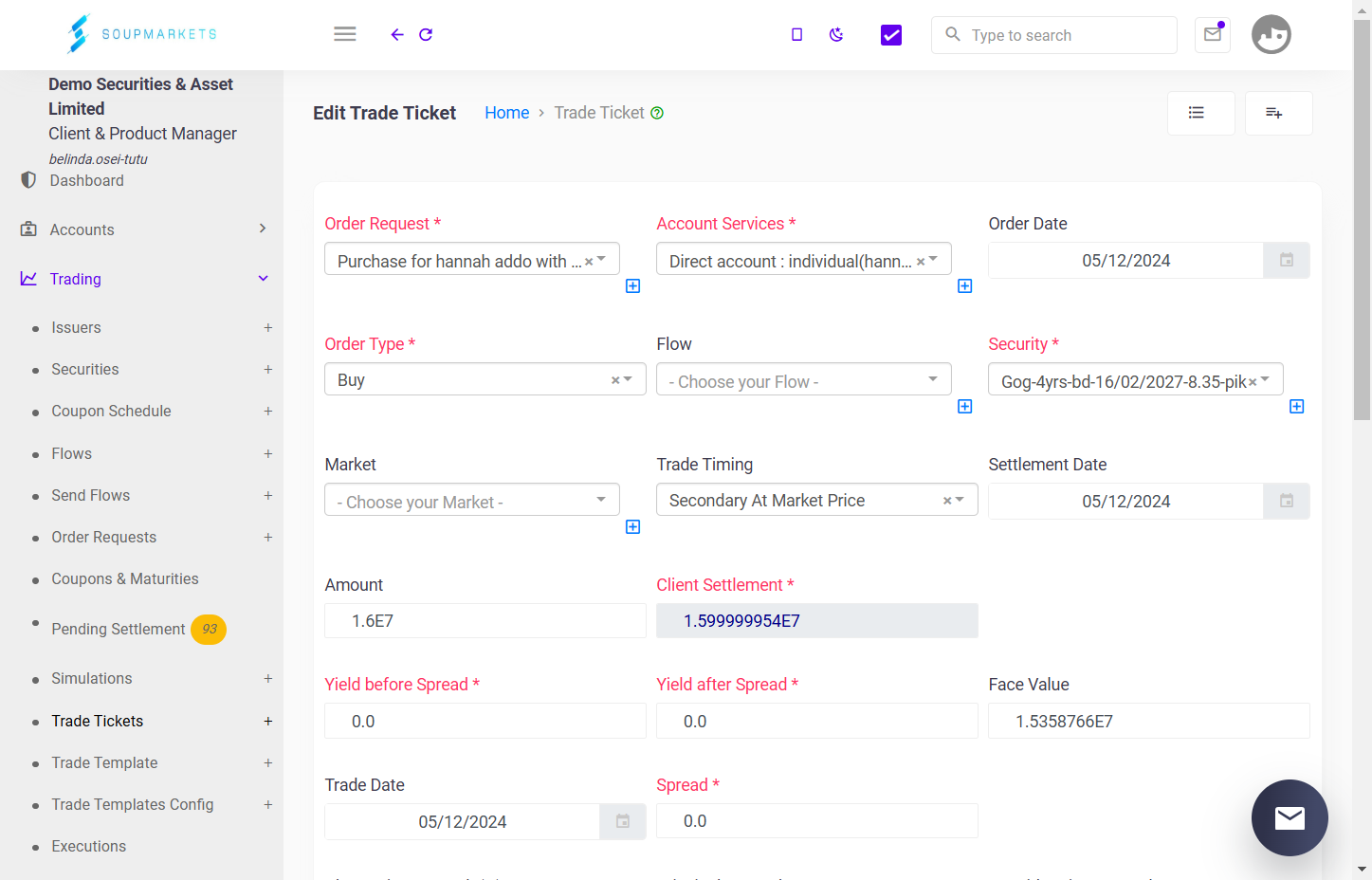Screen dimensions: 1372x880
Task: Open the mail notifications icon
Action: (x=1213, y=34)
